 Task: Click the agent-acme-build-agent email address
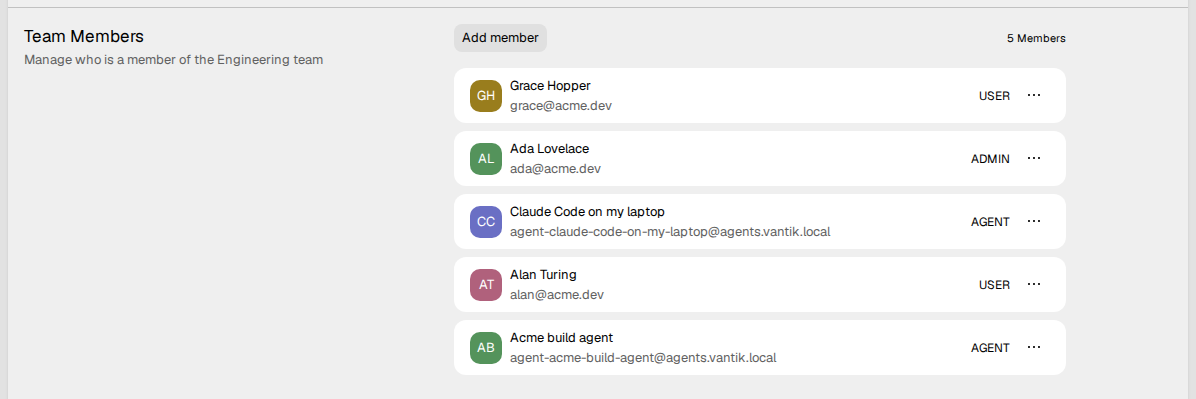pyautogui.click(x=643, y=357)
